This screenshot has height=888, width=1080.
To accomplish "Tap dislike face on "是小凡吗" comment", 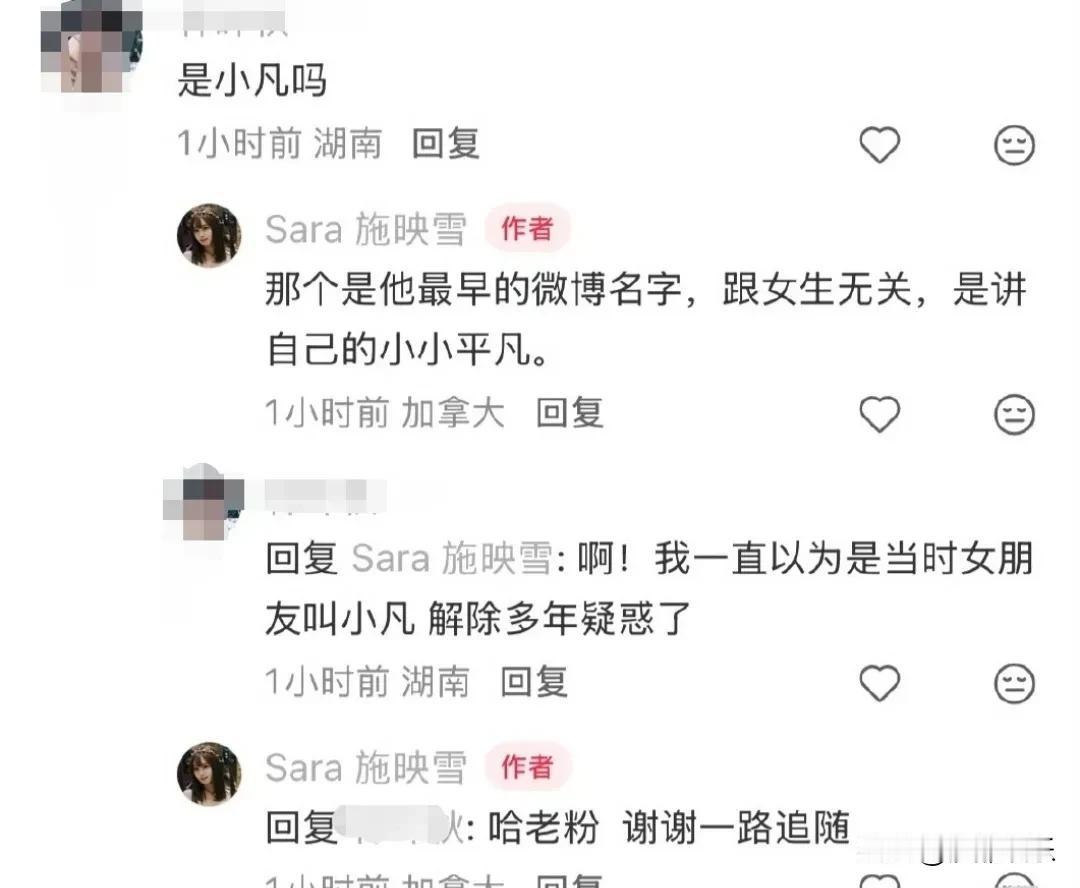I will (1015, 145).
